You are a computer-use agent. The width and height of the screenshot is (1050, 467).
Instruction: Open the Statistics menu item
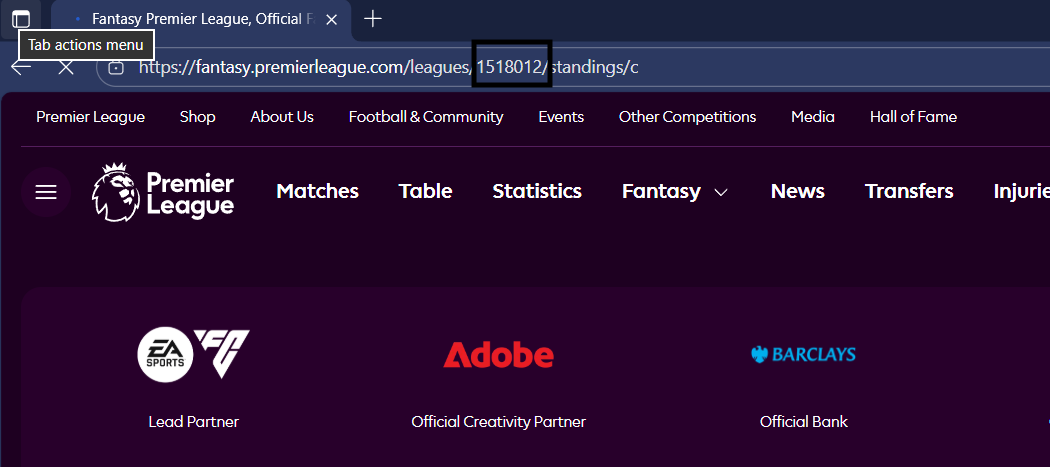click(537, 191)
